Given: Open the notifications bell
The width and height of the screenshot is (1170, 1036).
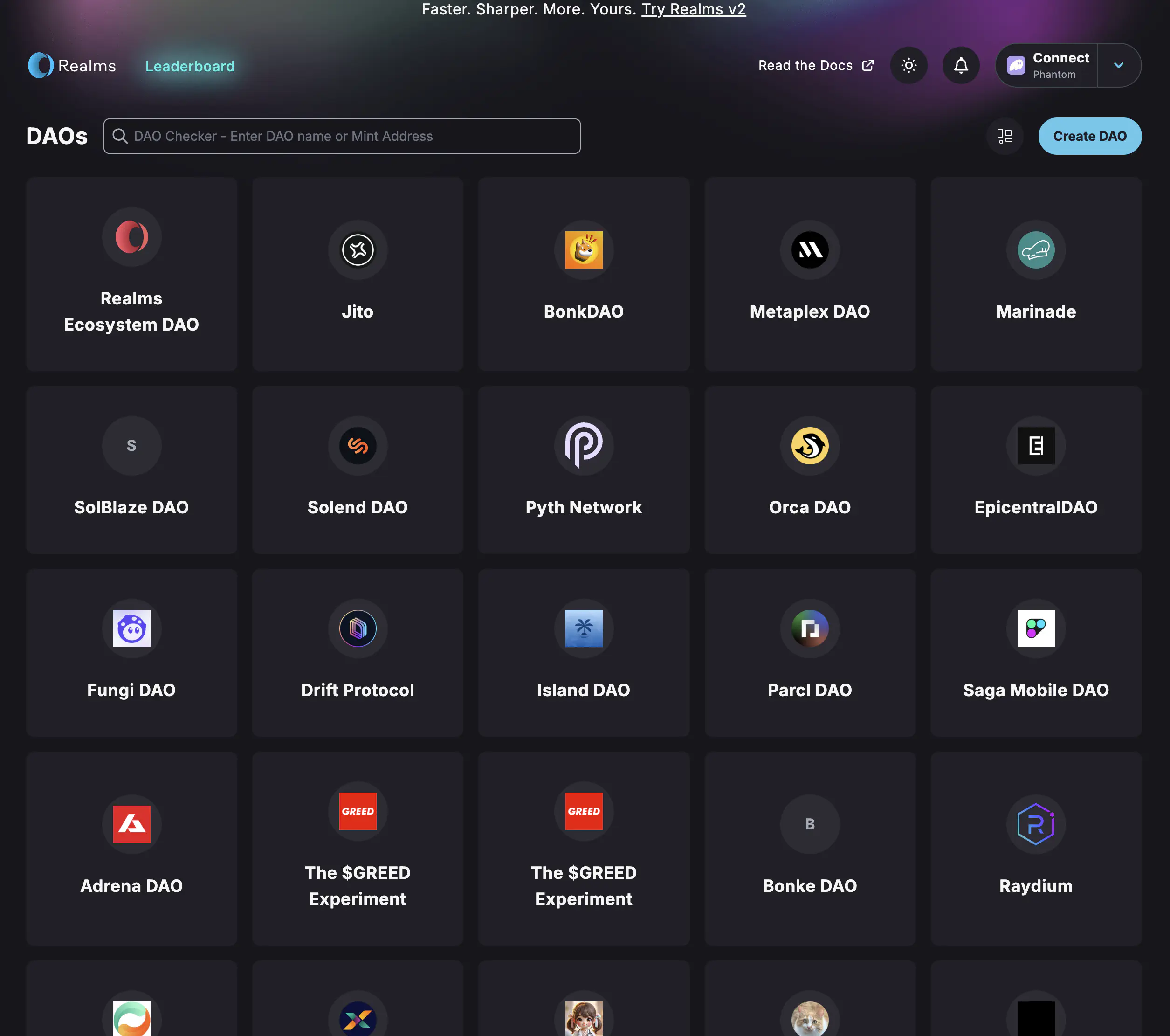Looking at the screenshot, I should pyautogui.click(x=961, y=66).
